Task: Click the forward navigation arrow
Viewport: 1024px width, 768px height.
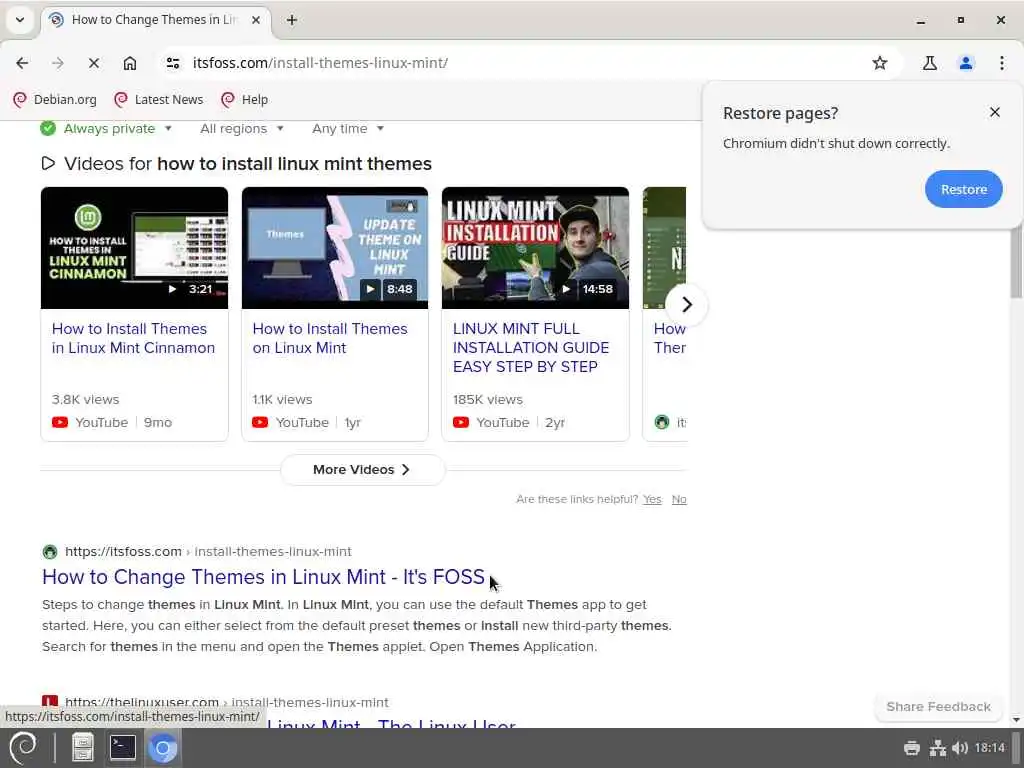Action: 57,63
